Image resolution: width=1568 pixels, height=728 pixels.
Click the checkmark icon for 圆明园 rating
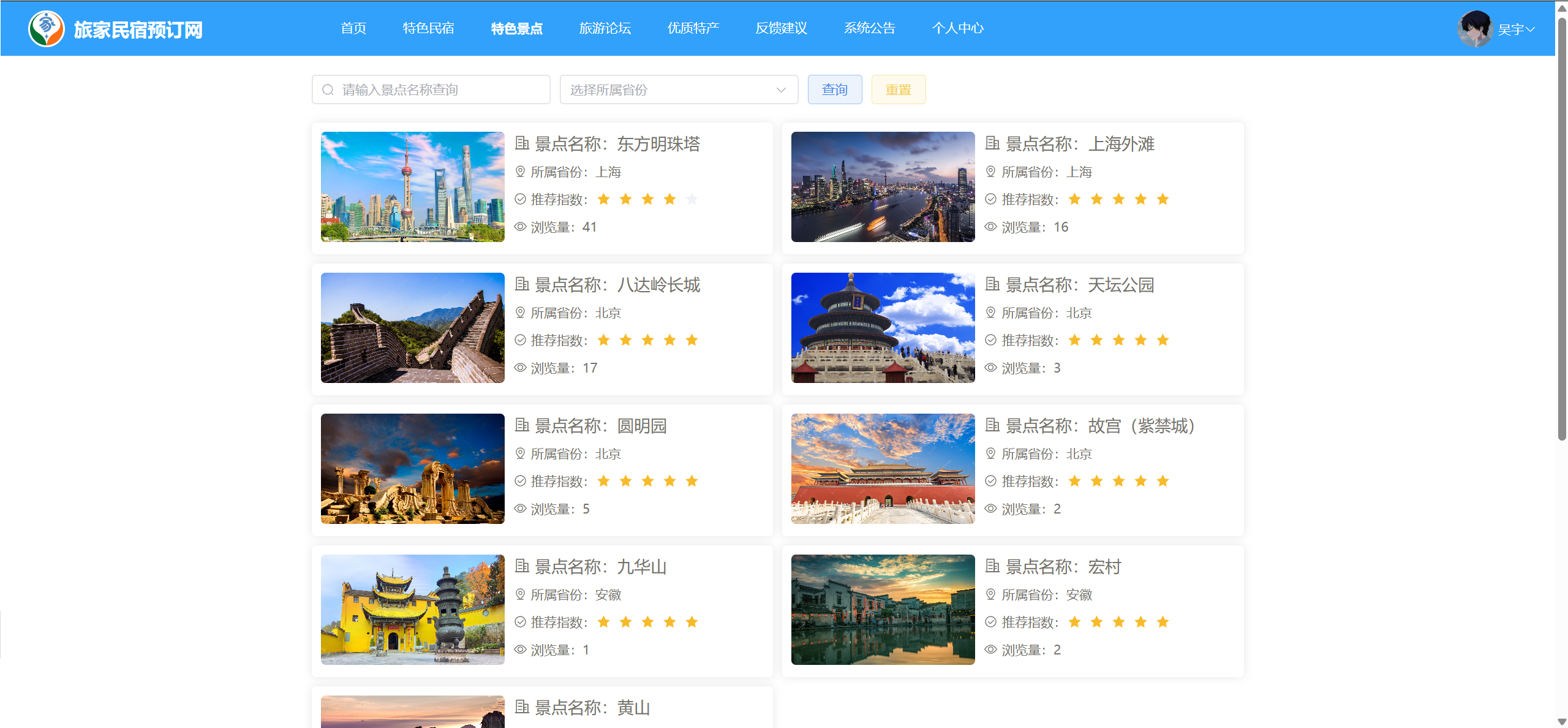pos(520,481)
